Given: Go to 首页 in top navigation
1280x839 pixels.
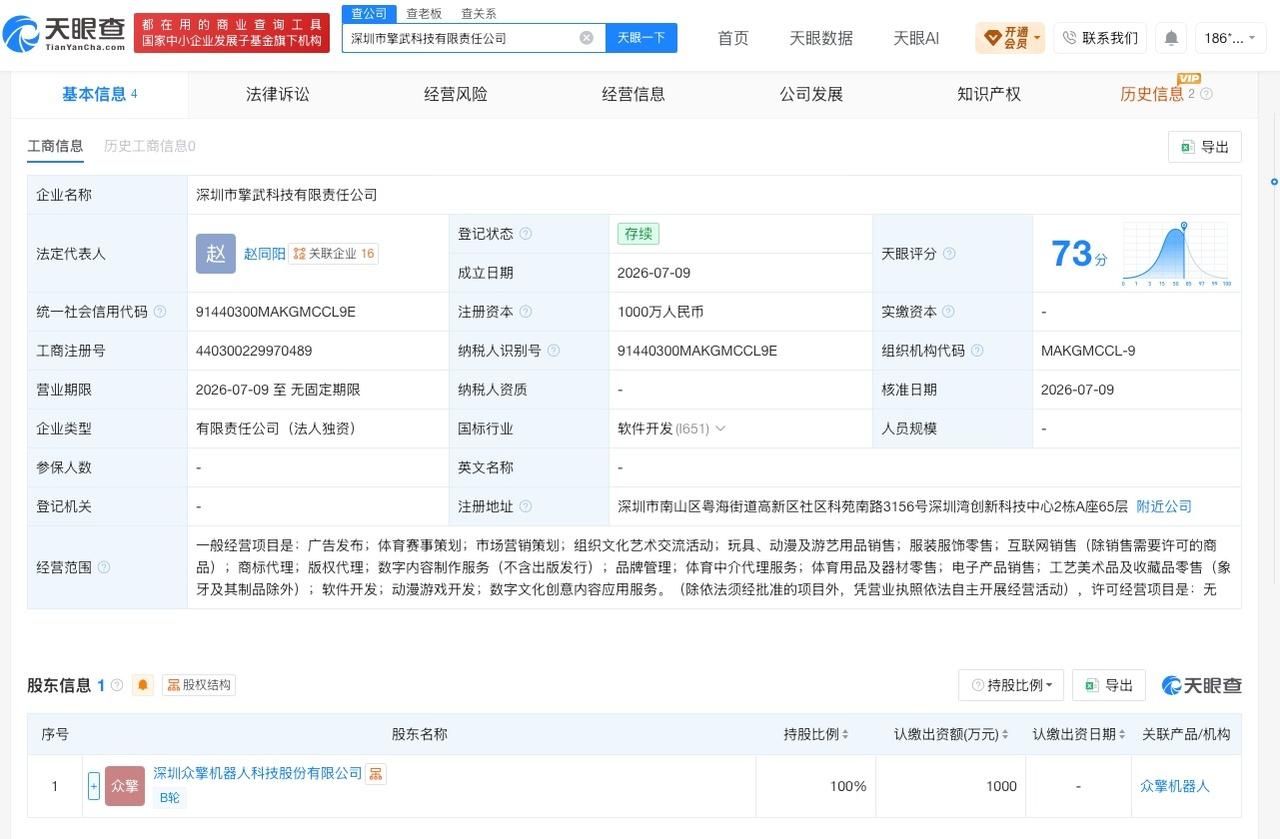Looking at the screenshot, I should pyautogui.click(x=733, y=38).
